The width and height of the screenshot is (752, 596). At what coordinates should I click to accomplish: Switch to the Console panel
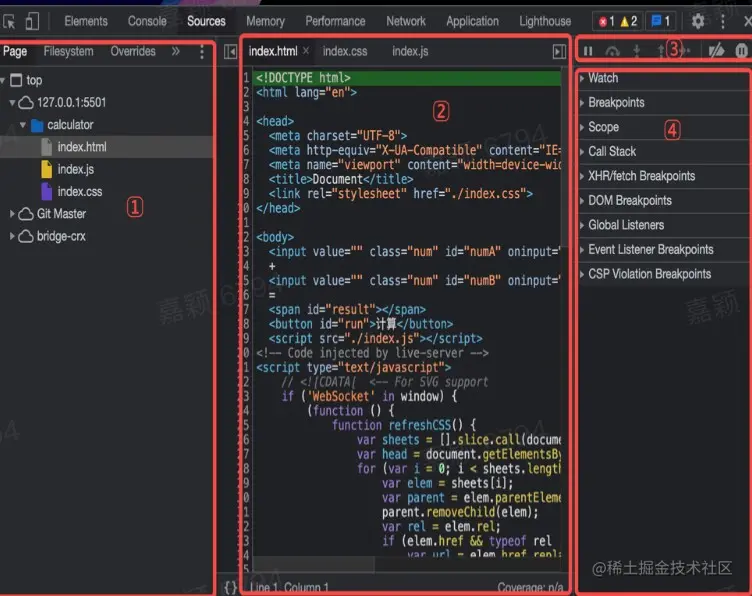(x=147, y=22)
